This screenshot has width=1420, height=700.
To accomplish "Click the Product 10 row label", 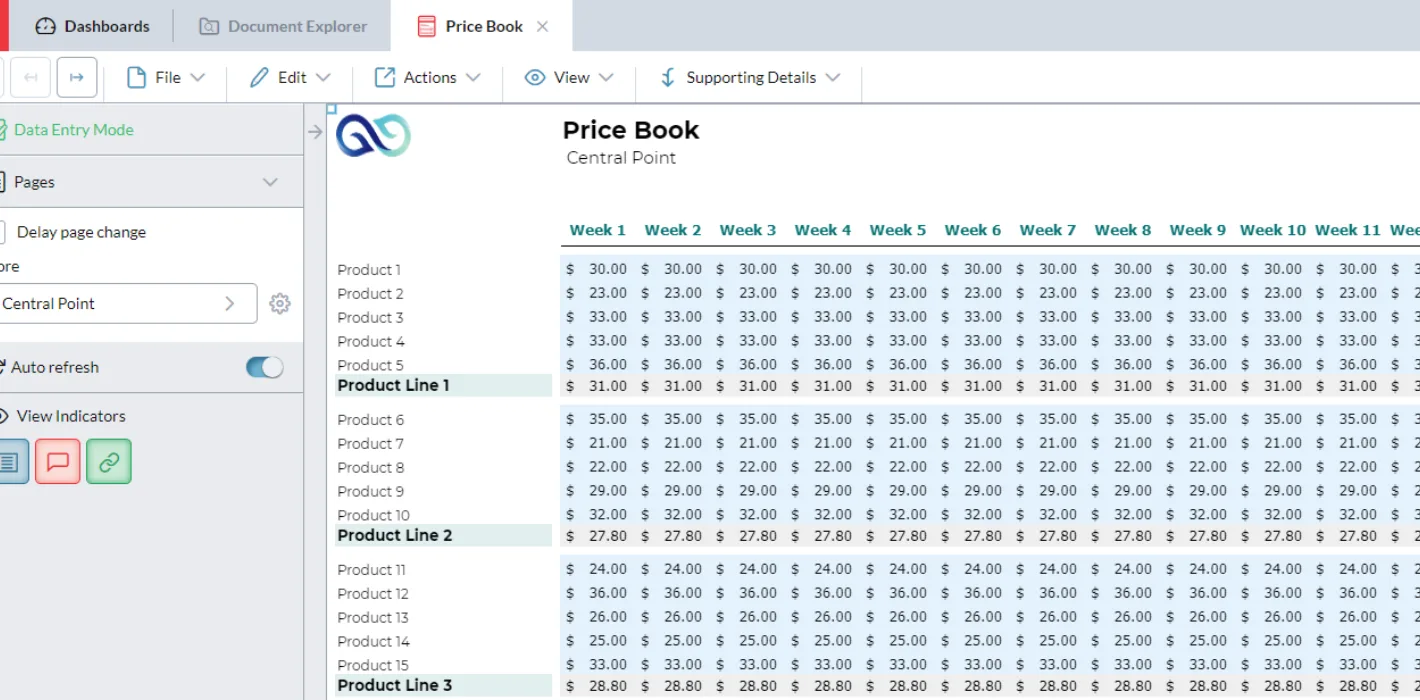I will [373, 515].
